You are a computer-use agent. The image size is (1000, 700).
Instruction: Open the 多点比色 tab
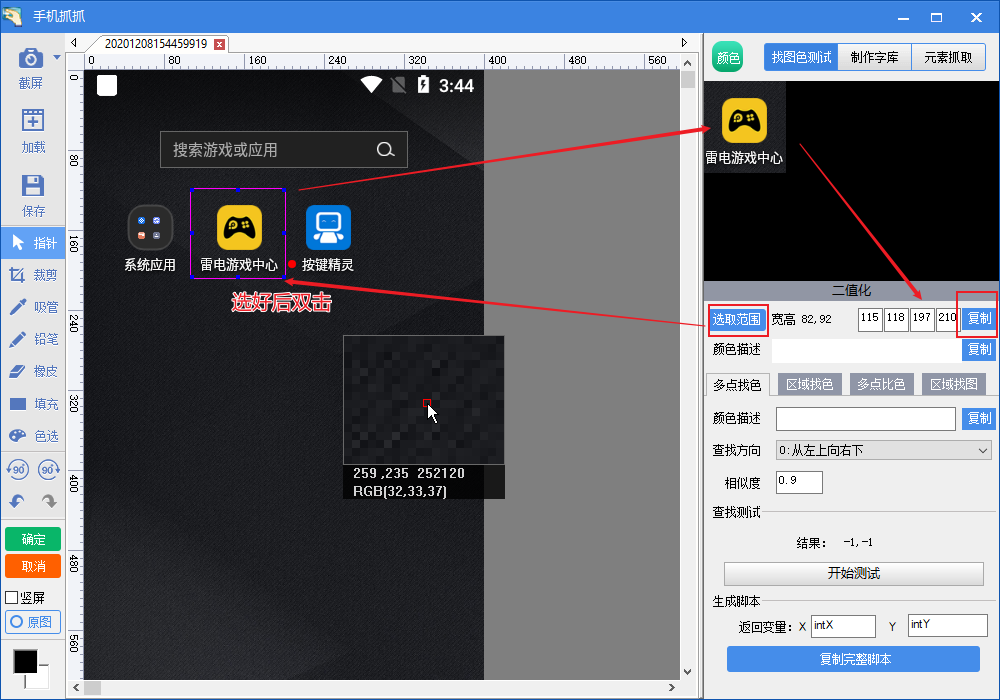(881, 384)
